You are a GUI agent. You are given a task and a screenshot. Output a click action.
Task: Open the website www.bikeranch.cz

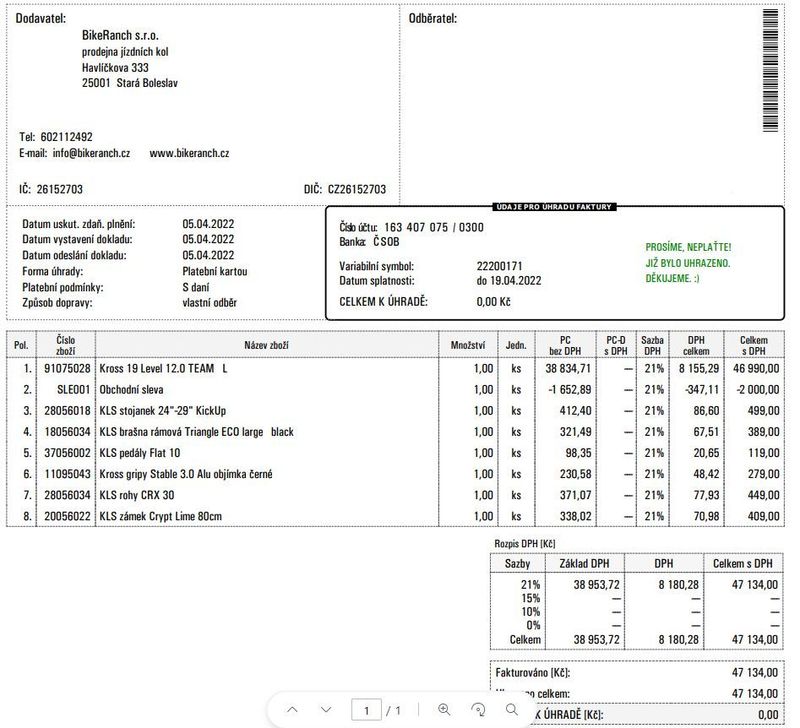point(189,153)
